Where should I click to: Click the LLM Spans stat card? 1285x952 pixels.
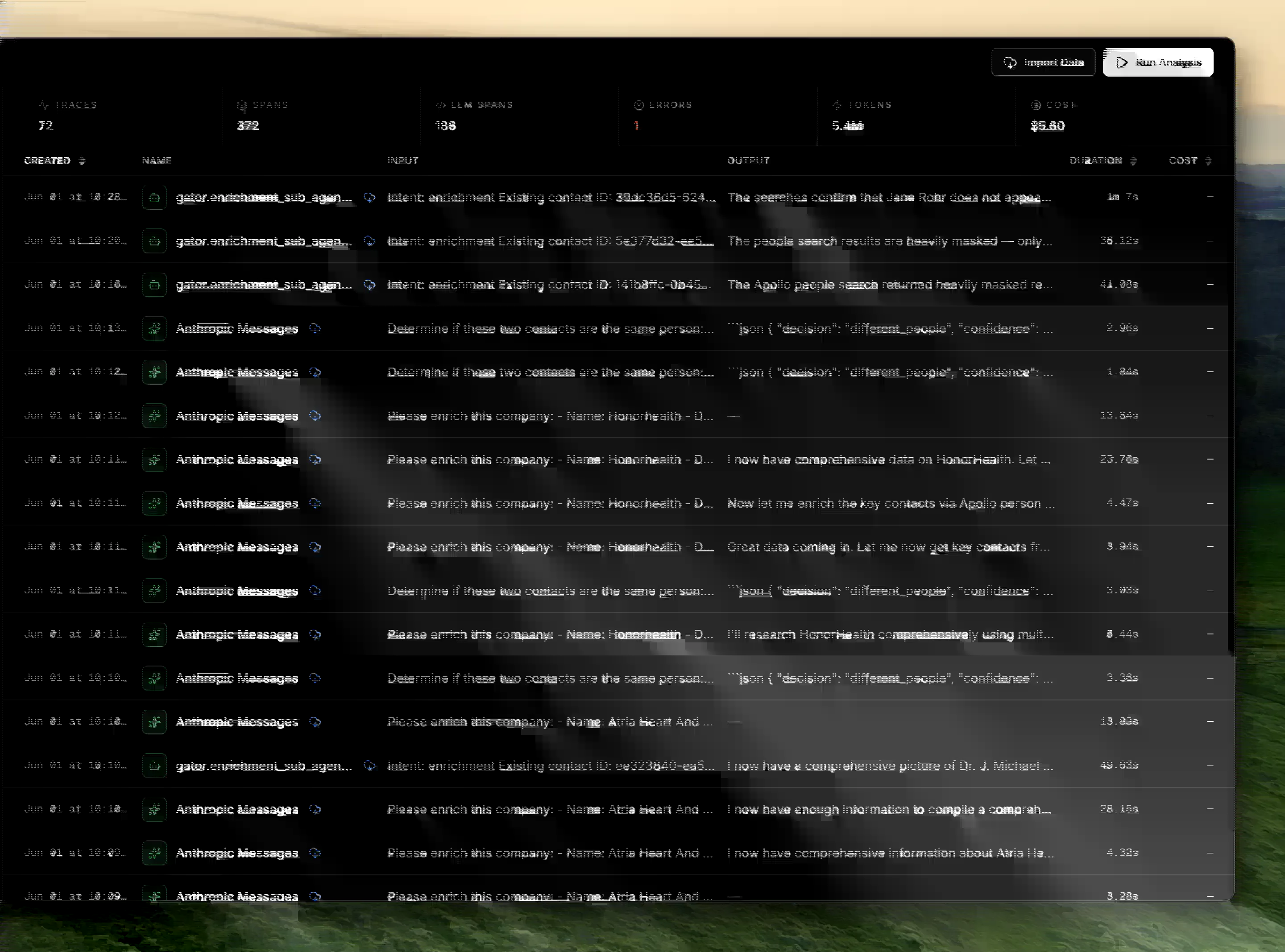point(520,116)
